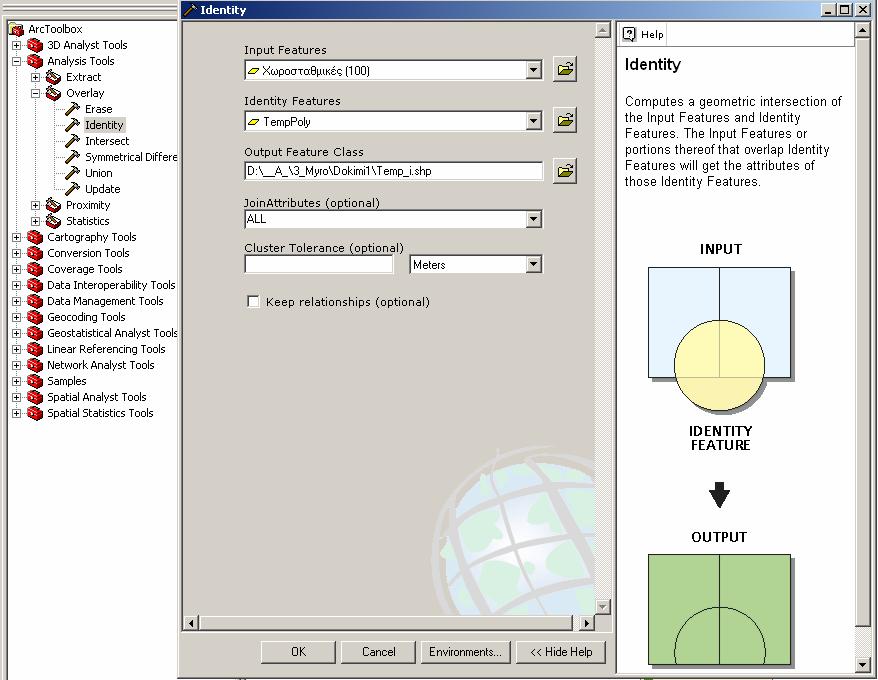878x680 pixels.
Task: Select the Identity tool hammer icon
Action: (73, 124)
